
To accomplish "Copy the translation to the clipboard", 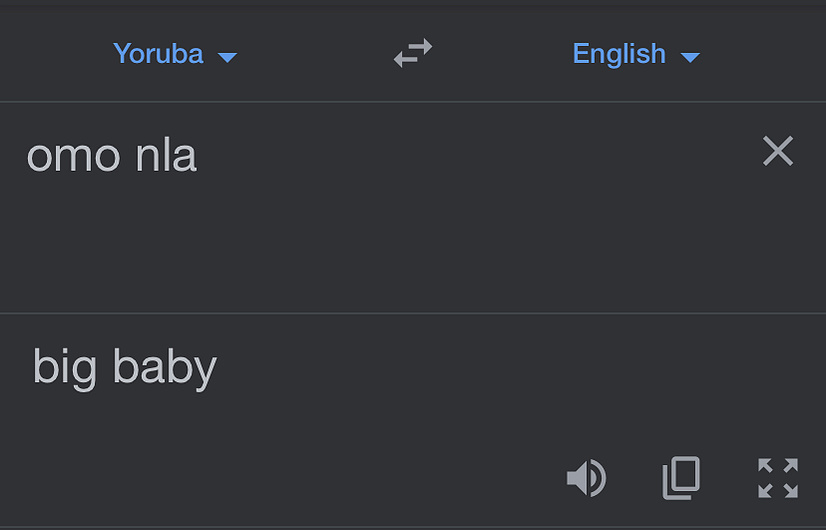I will pos(681,478).
